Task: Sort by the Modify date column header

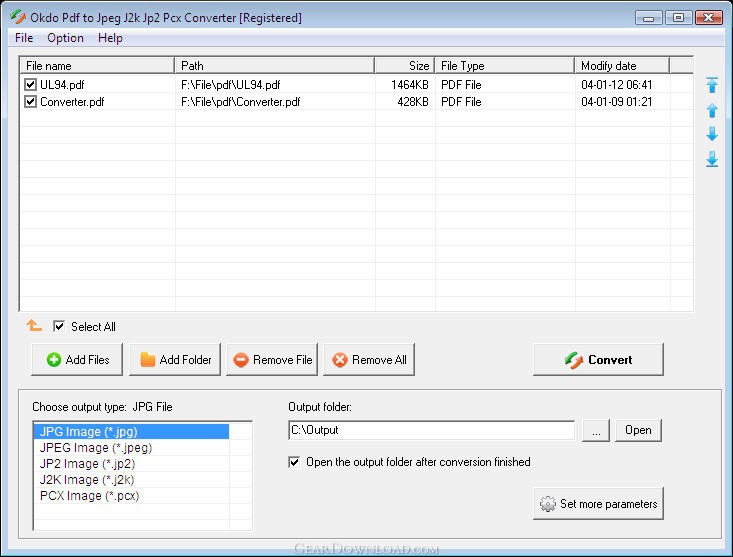Action: (x=622, y=65)
